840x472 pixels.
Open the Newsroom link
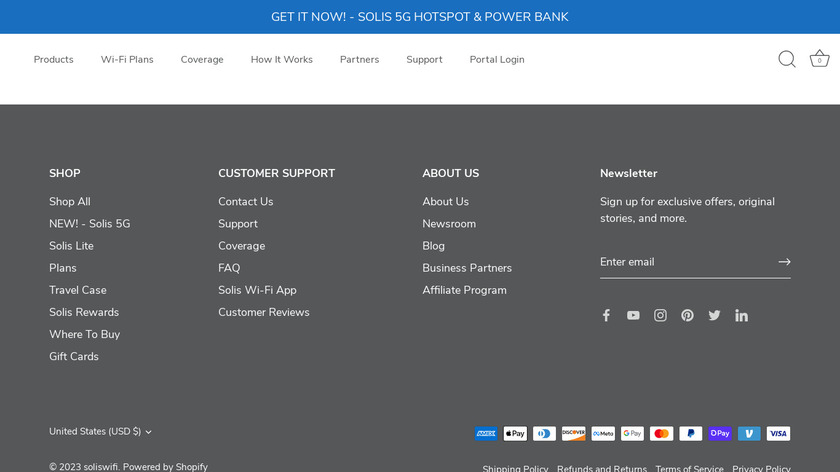pyautogui.click(x=449, y=223)
